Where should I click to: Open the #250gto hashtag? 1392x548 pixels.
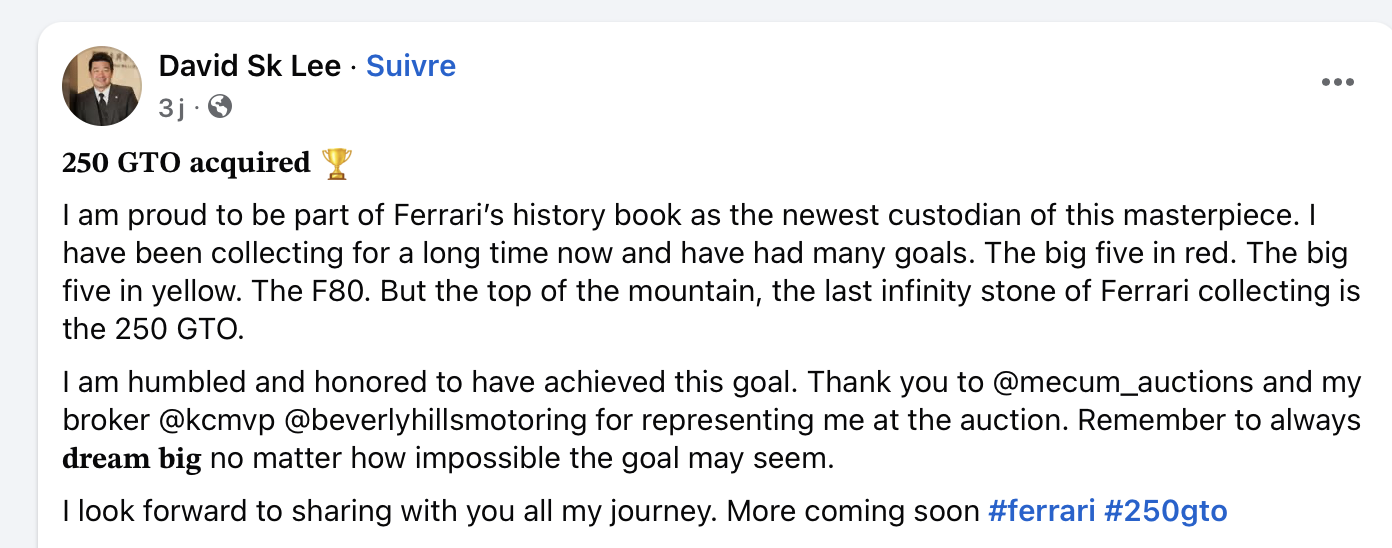1166,511
